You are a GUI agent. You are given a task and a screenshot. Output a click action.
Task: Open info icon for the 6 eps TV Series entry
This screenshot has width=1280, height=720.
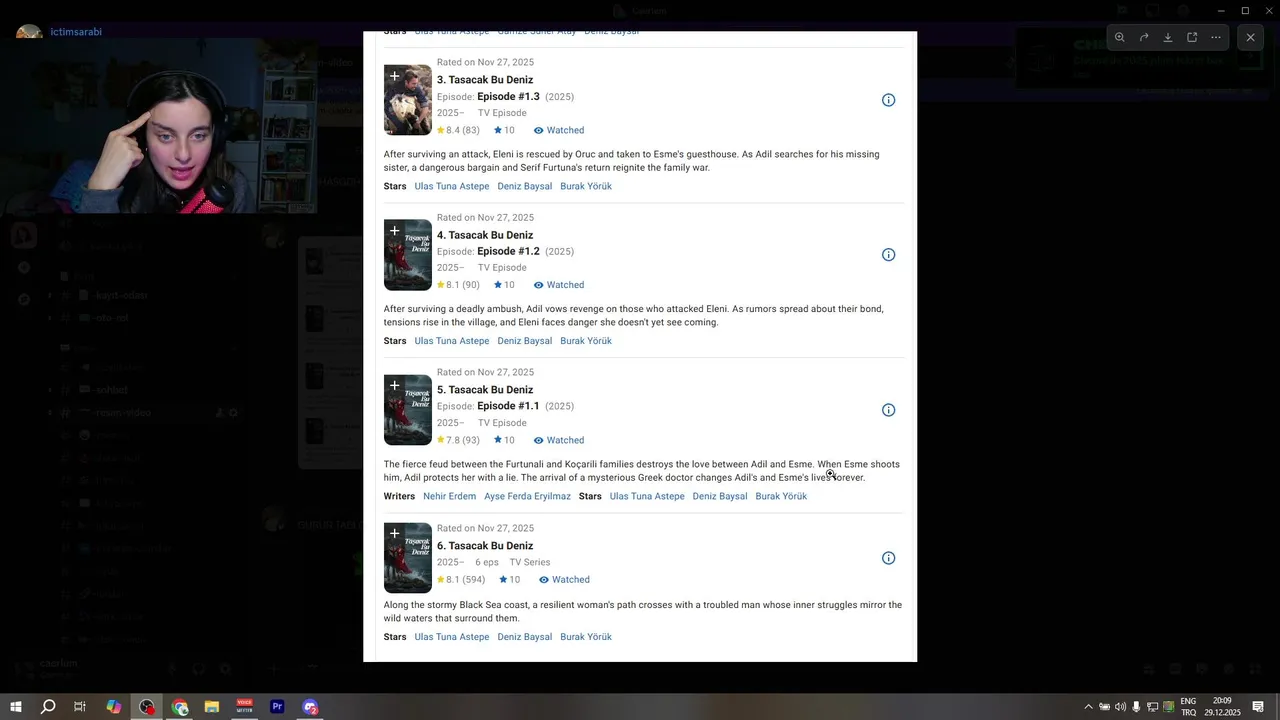coord(888,558)
